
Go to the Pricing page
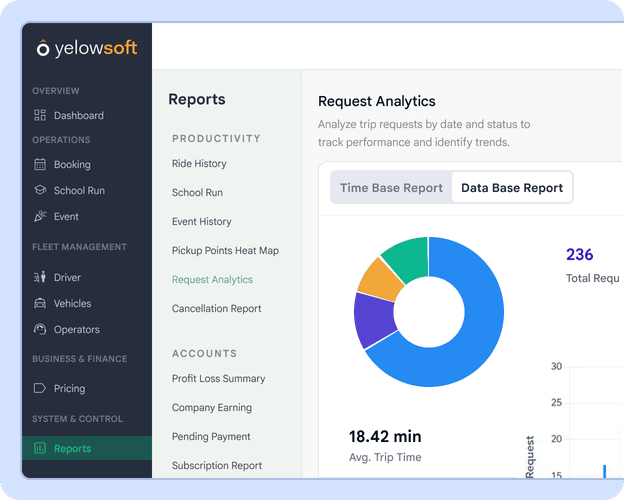click(x=69, y=388)
